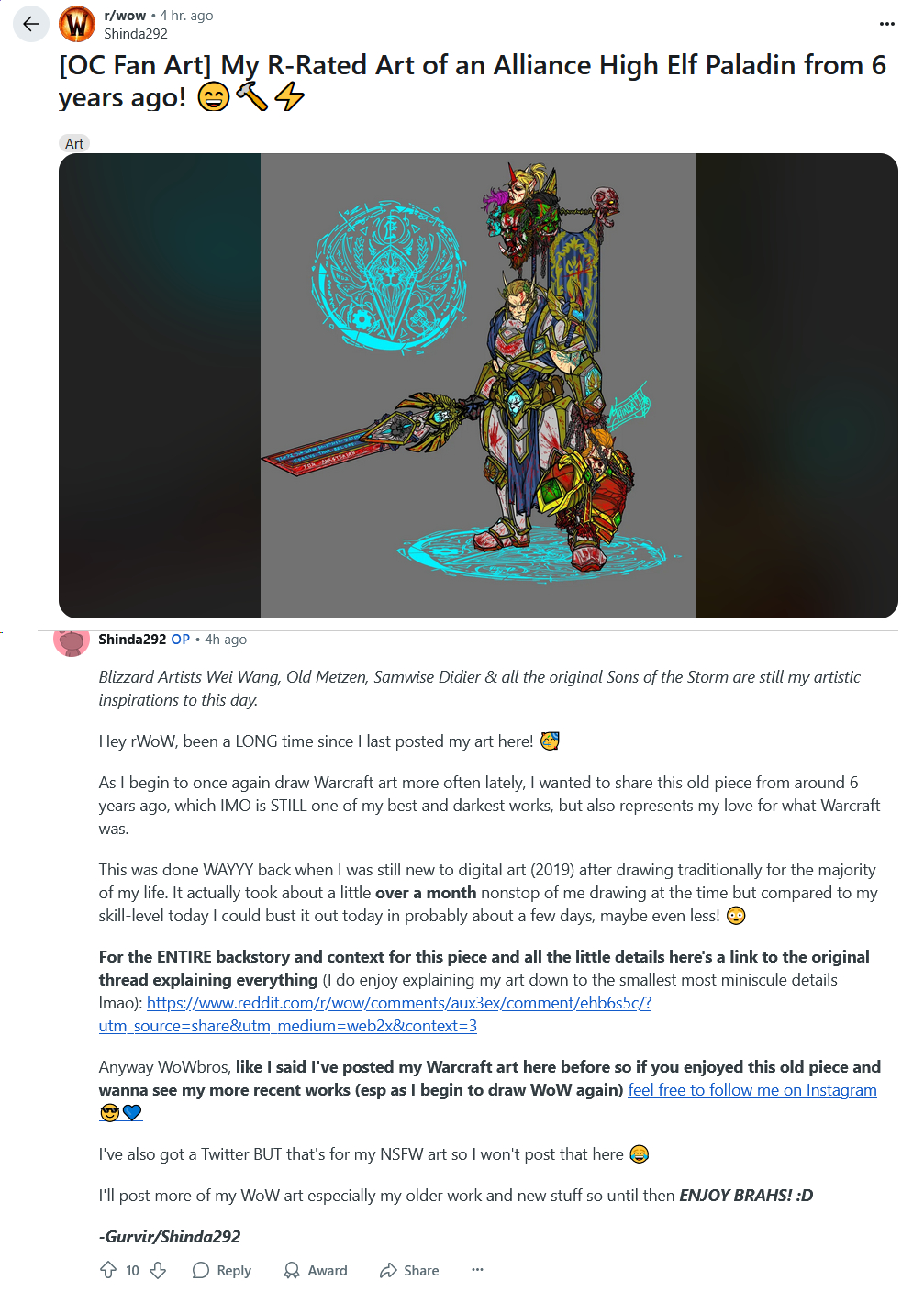Click the dark blurred left image margin

(x=160, y=385)
